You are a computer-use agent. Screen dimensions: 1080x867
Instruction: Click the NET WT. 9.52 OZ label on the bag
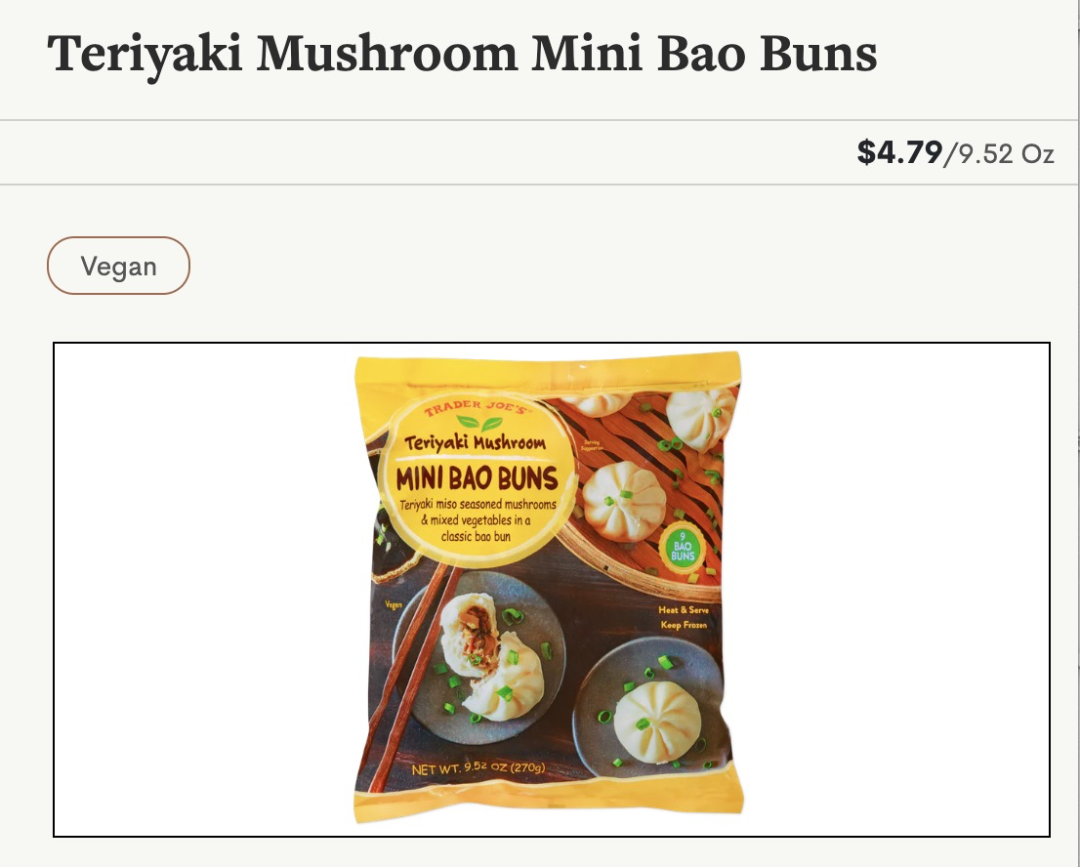[478, 768]
